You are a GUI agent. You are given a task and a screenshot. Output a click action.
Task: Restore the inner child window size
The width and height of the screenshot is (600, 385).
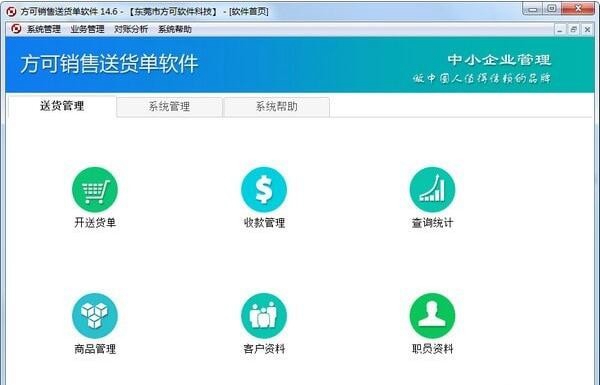[x=574, y=29]
